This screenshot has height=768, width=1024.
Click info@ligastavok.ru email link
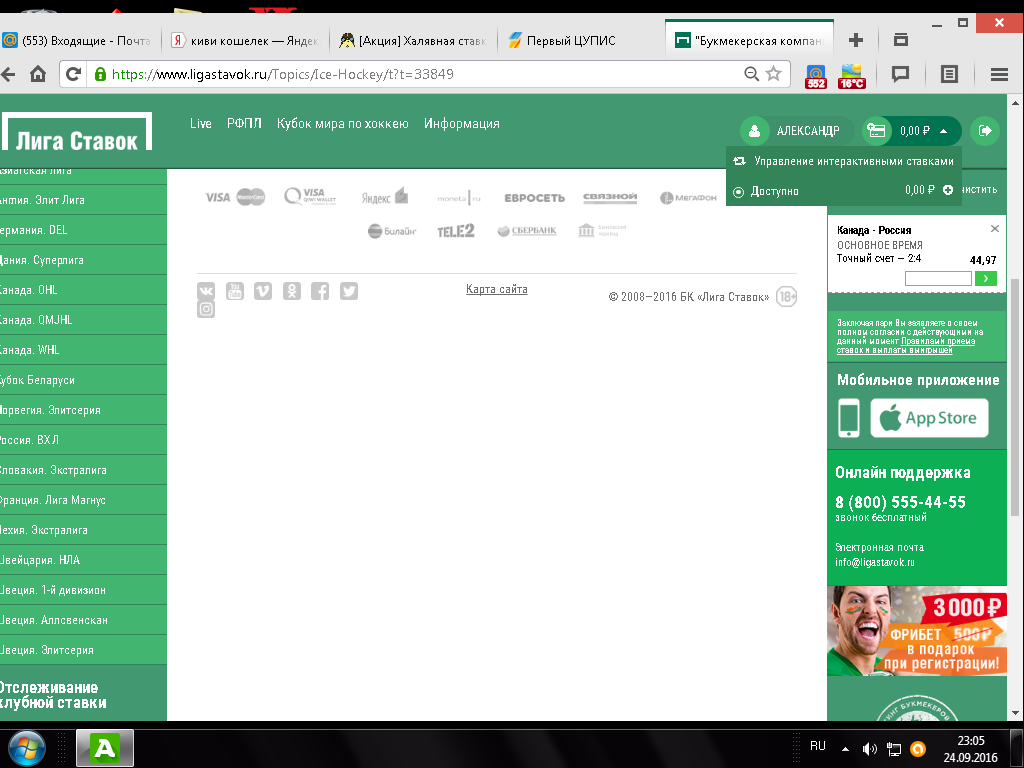tap(875, 562)
